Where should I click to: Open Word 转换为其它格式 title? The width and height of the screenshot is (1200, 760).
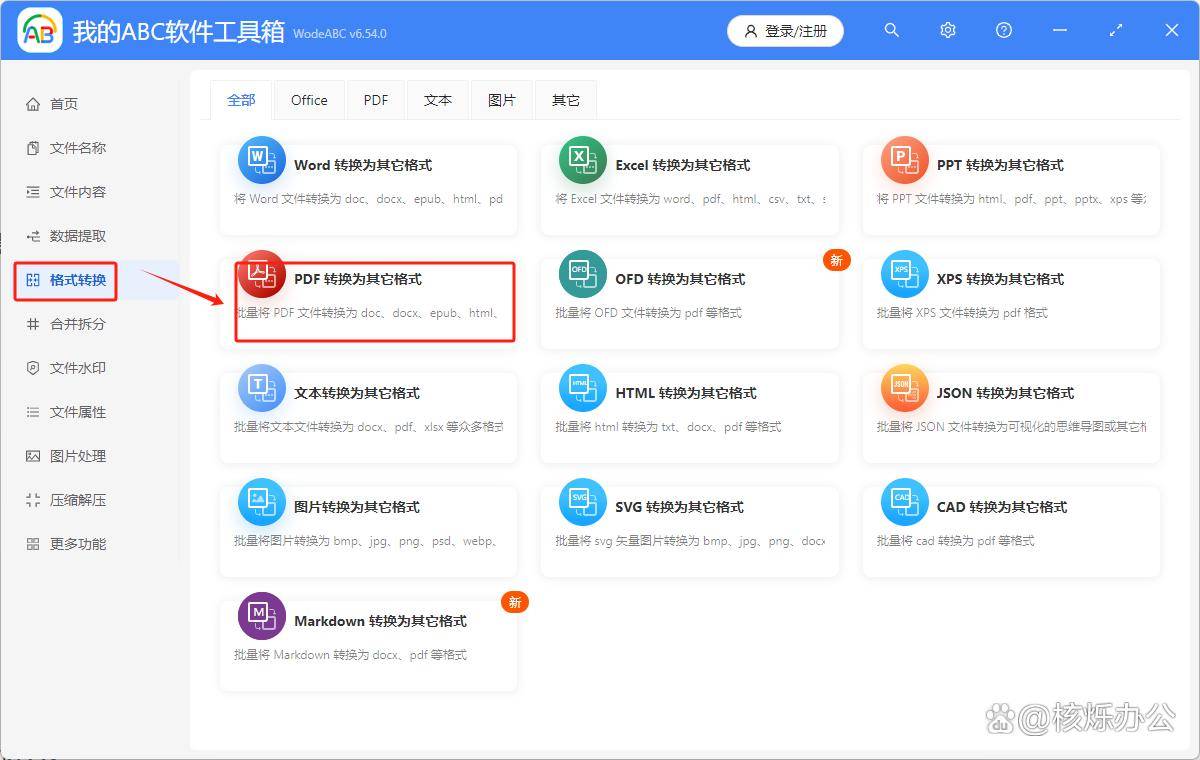tap(363, 165)
